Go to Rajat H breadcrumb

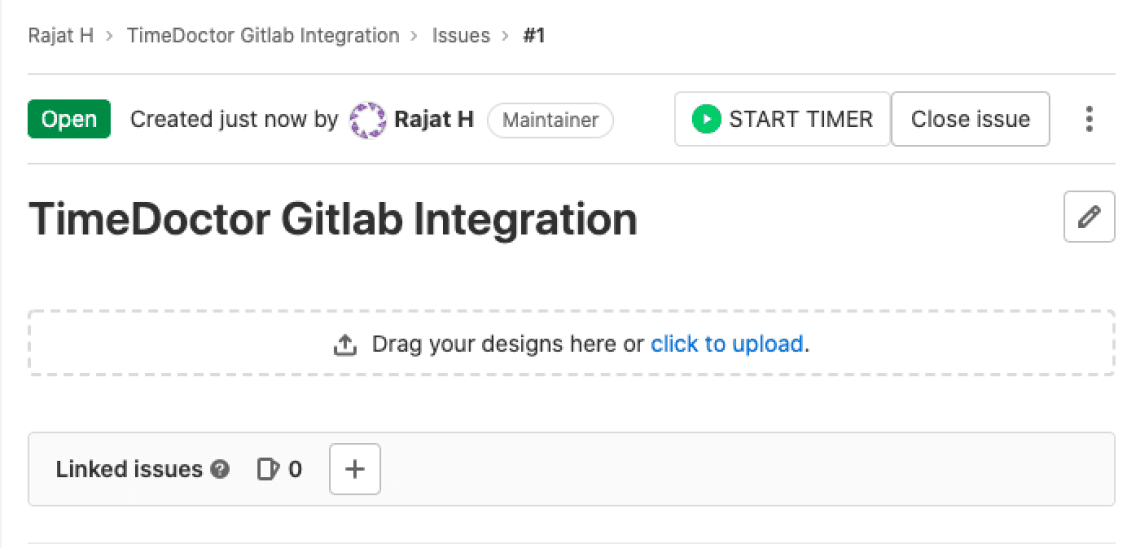tap(62, 36)
